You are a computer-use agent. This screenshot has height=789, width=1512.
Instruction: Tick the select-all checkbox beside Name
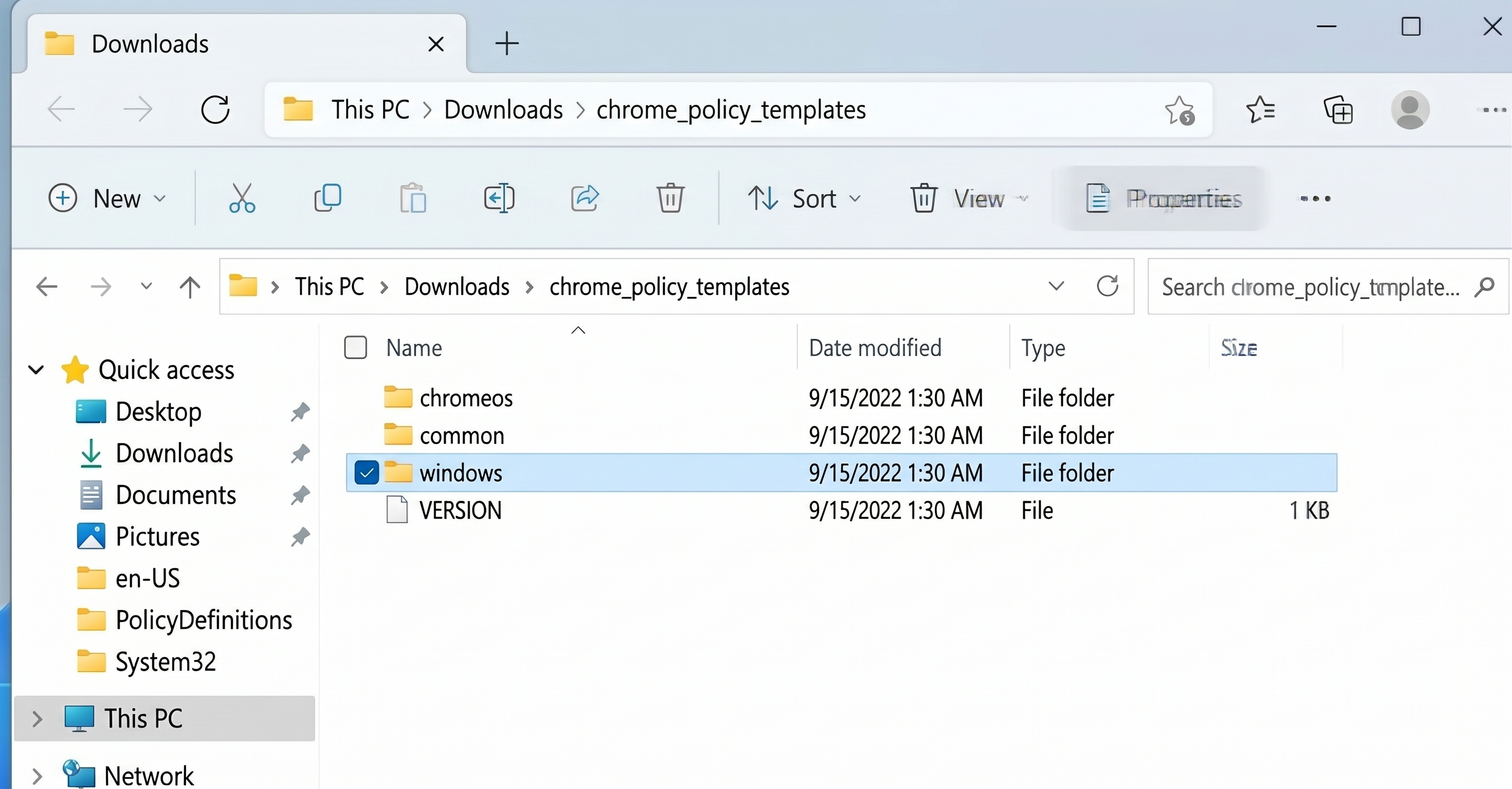(x=355, y=347)
